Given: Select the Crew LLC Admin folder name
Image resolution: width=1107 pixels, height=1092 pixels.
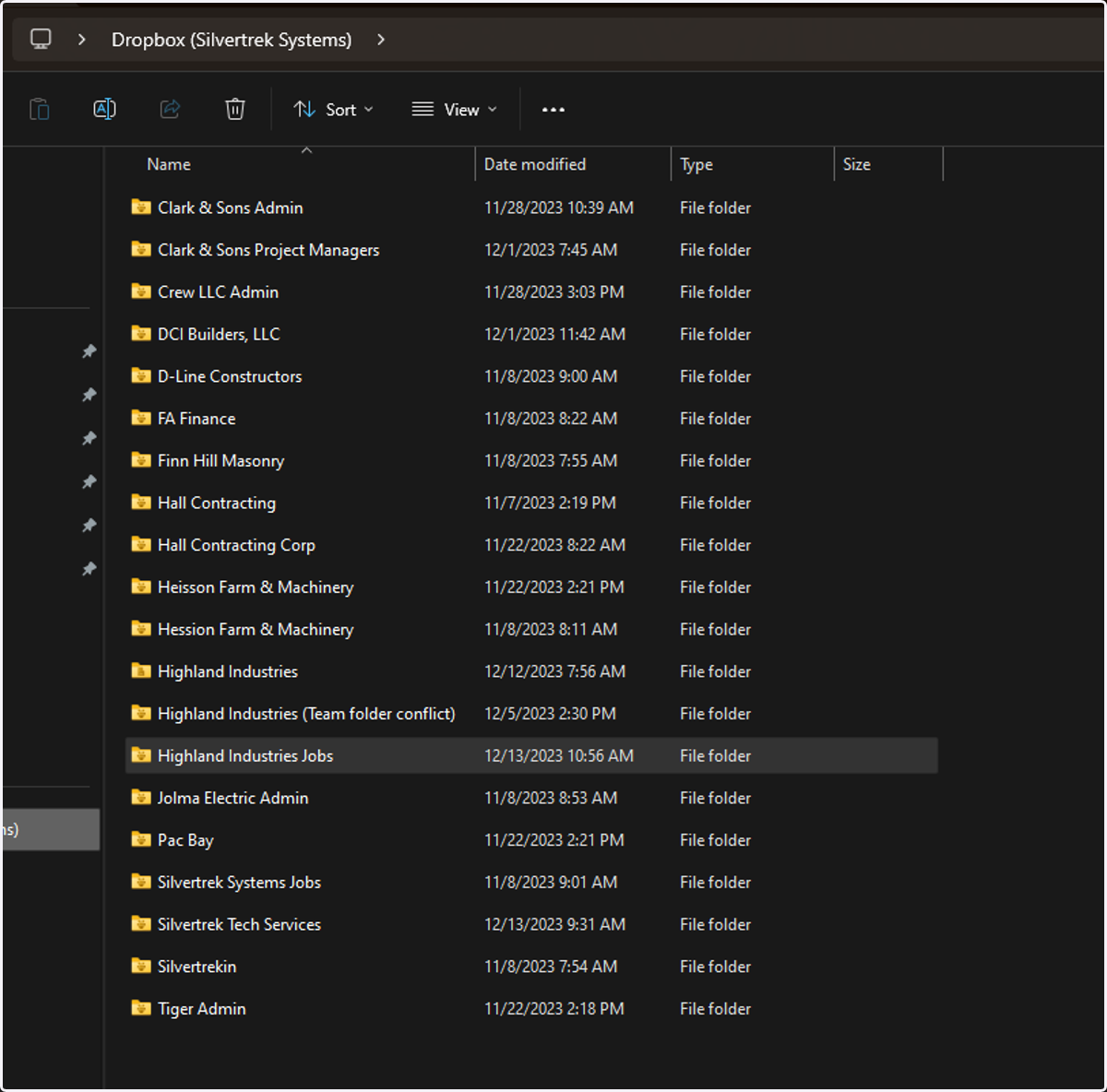Looking at the screenshot, I should (x=218, y=292).
